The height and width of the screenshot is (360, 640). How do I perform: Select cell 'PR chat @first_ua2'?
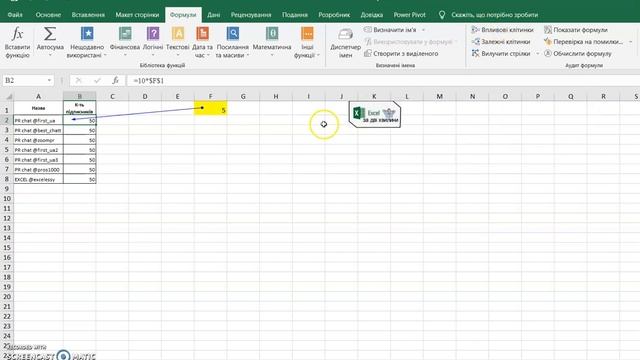(x=38, y=150)
